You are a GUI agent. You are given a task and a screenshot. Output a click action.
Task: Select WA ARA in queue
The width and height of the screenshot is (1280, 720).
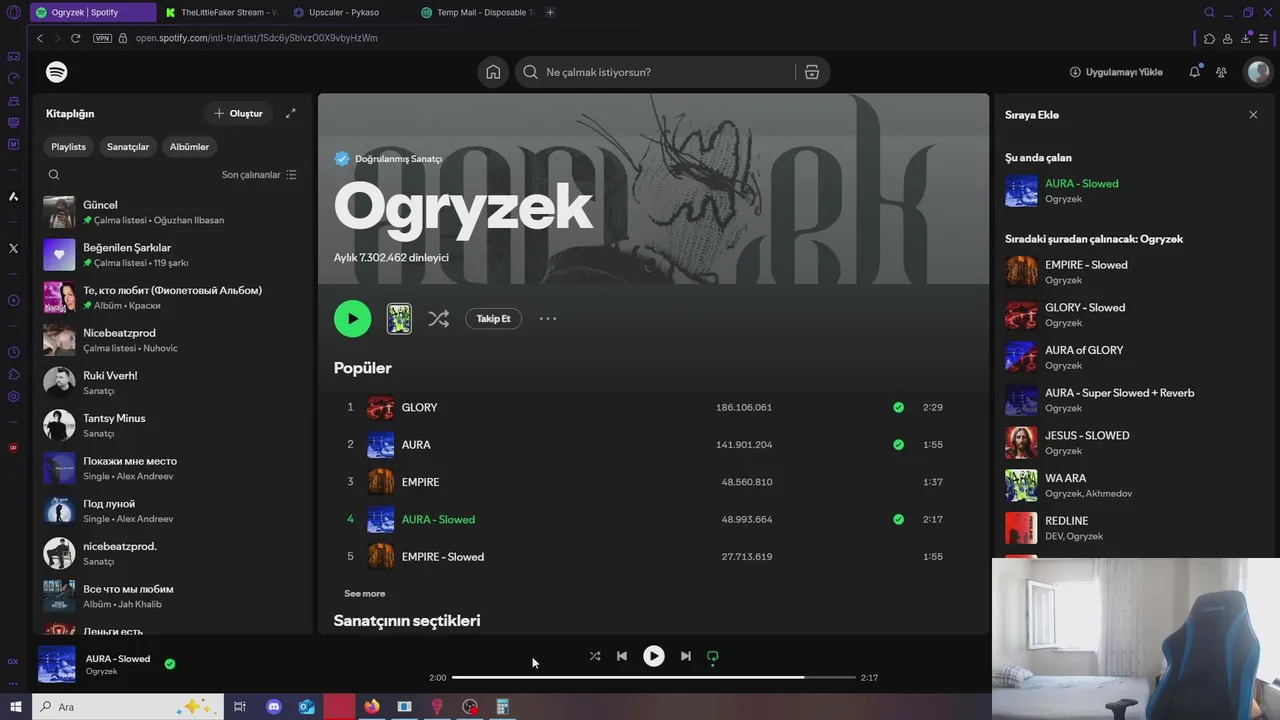tap(1134, 485)
